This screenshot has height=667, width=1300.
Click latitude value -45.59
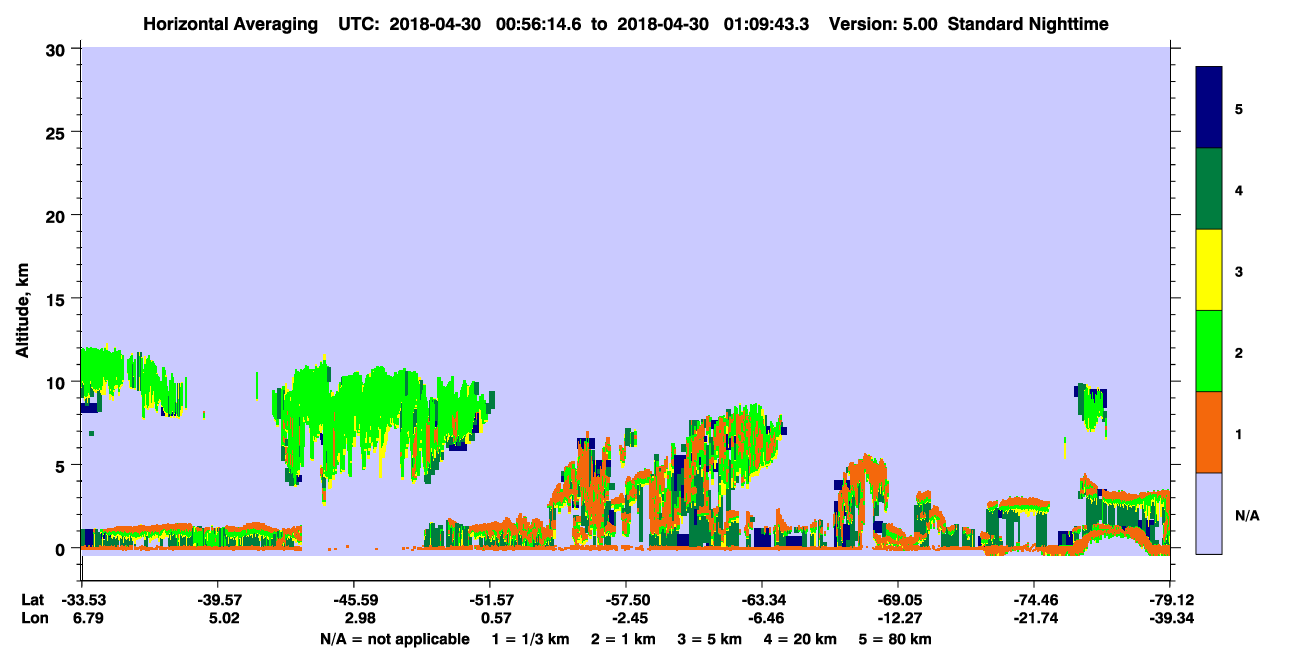[353, 599]
